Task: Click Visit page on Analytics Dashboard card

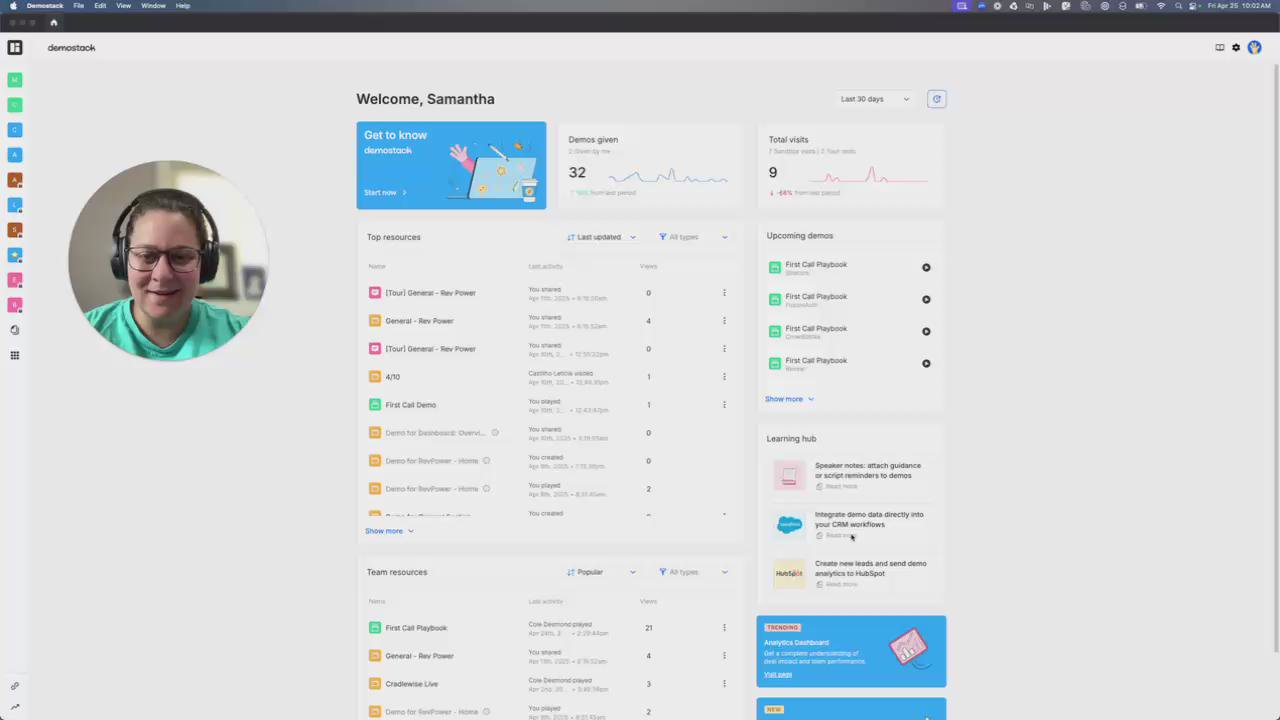Action: click(x=778, y=674)
